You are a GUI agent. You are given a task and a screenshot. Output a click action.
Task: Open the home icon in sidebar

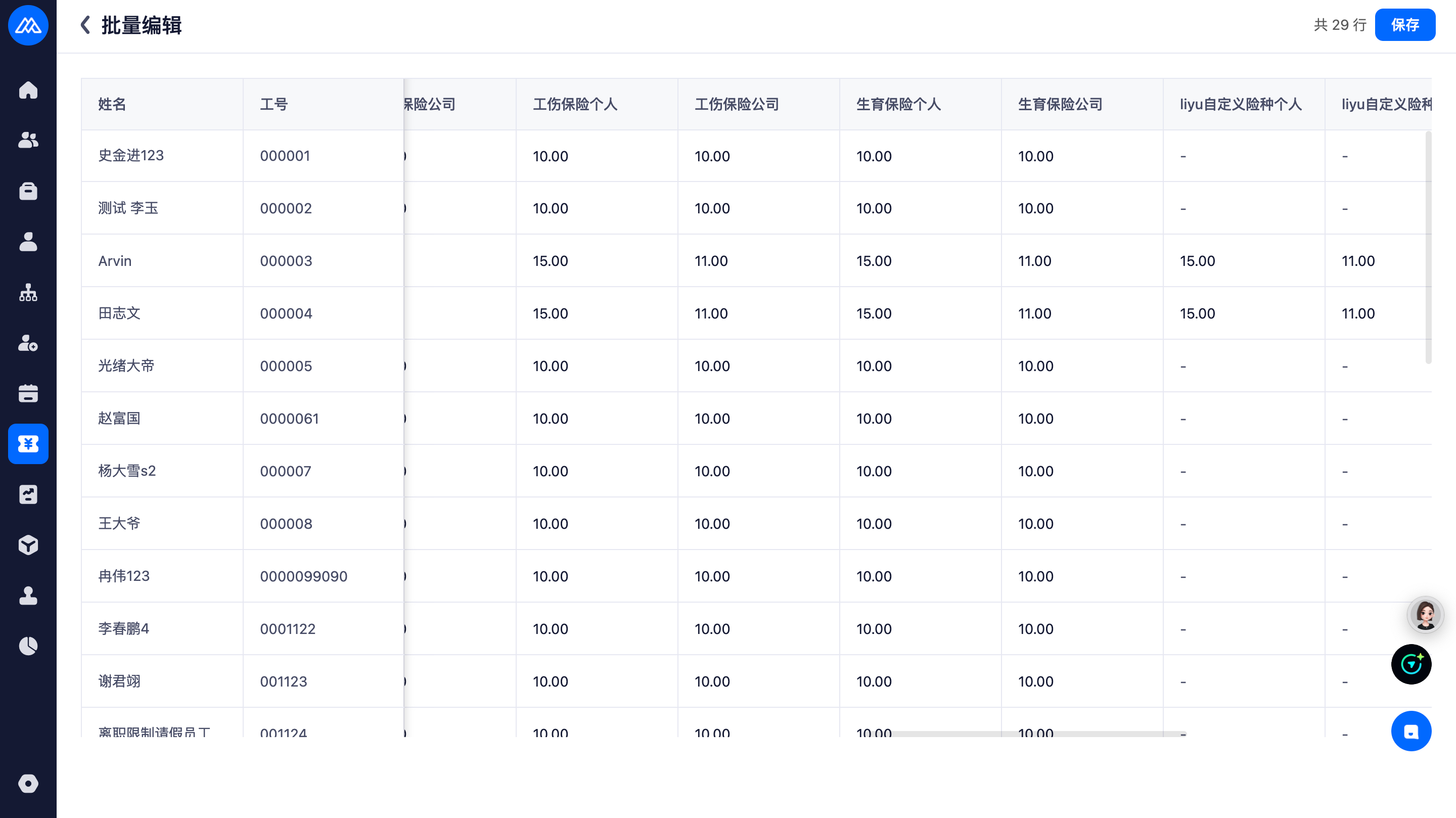[28, 90]
